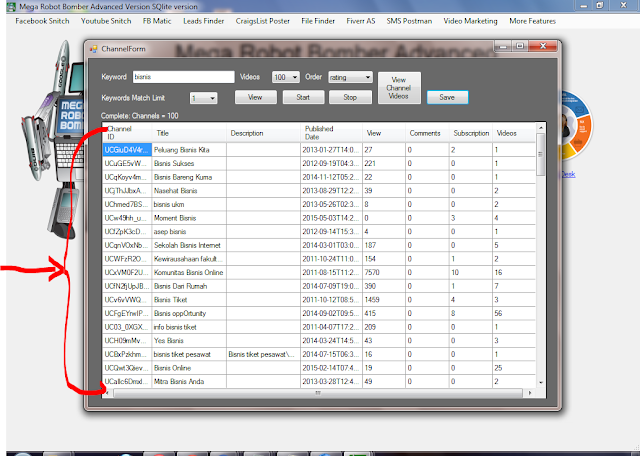The height and width of the screenshot is (456, 640).
Task: Select the 'info bisnis tiket' title cell
Action: [x=189, y=327]
